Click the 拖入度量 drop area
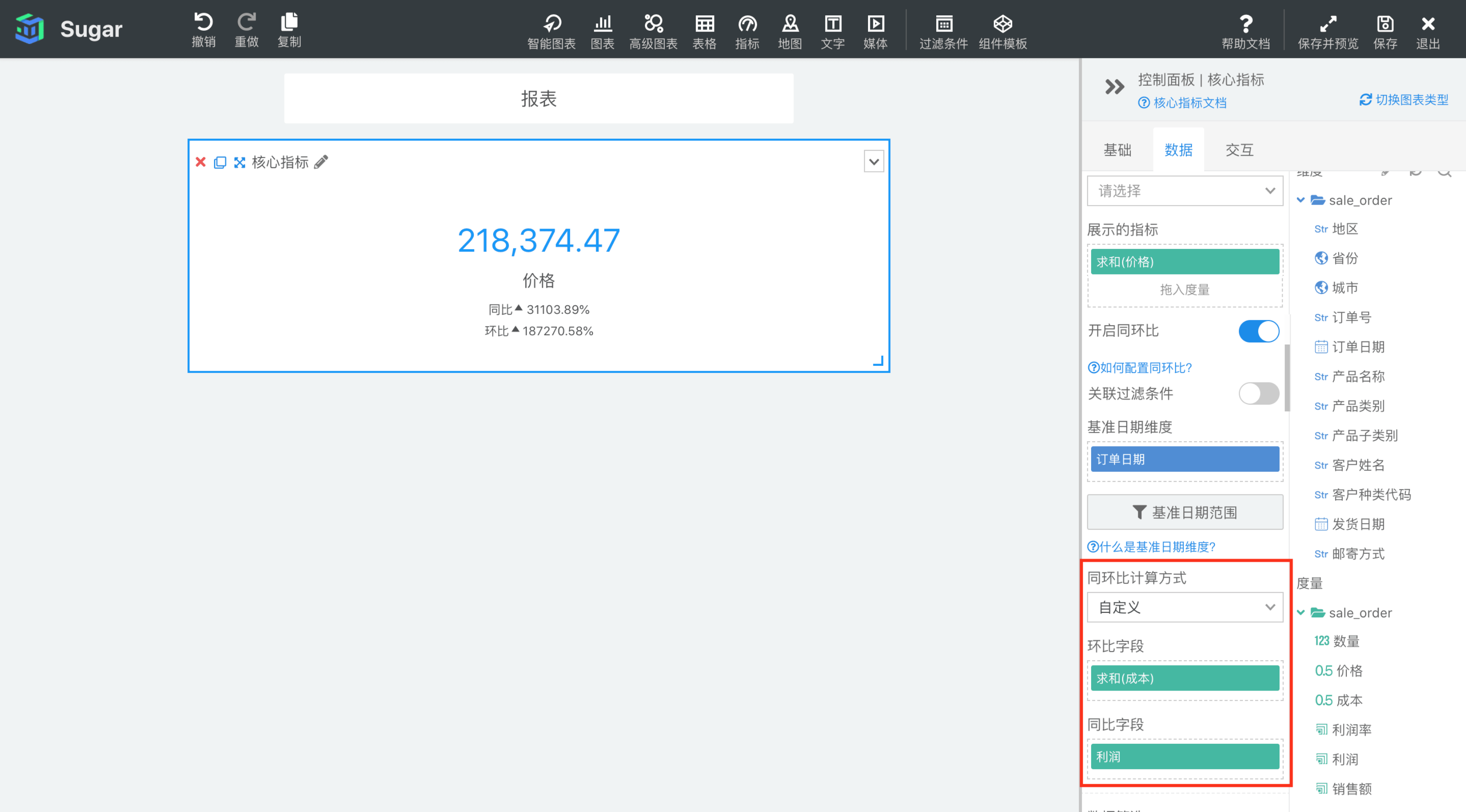This screenshot has width=1466, height=812. click(1185, 289)
